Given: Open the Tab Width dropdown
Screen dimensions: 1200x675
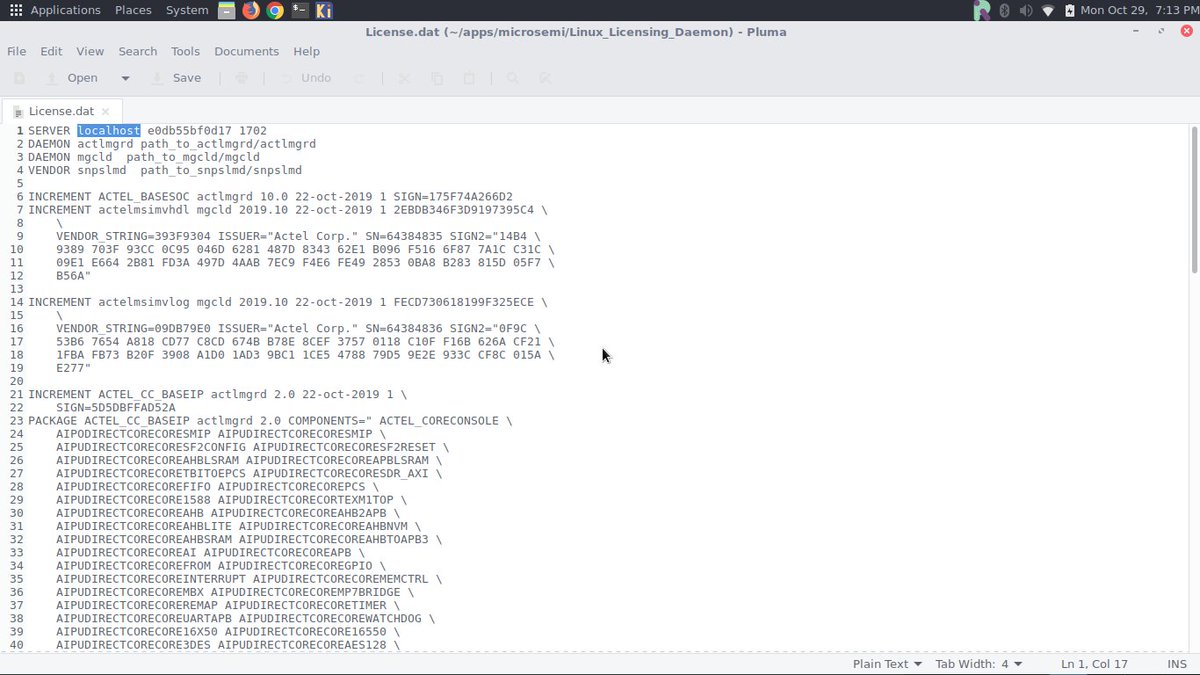Looking at the screenshot, I should coord(979,664).
